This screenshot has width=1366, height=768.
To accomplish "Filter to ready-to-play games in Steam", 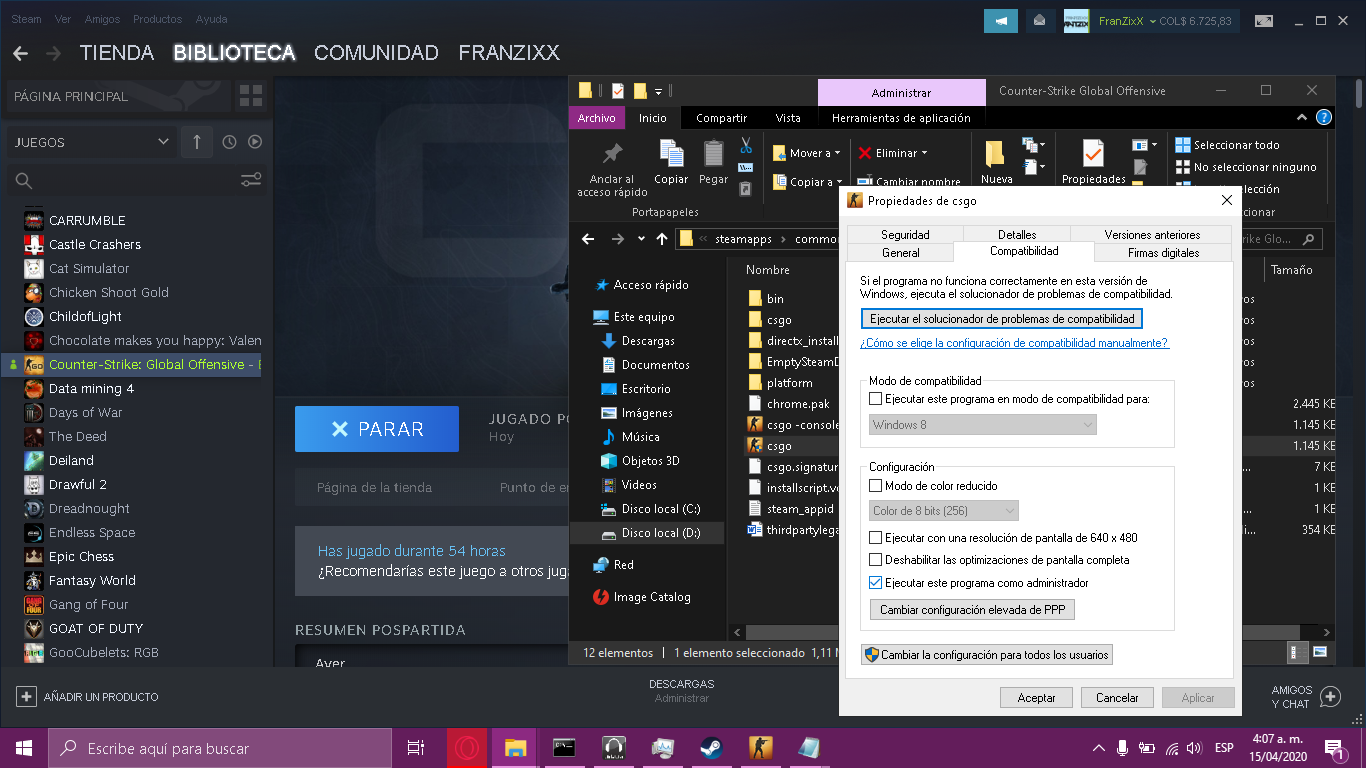I will coord(255,142).
